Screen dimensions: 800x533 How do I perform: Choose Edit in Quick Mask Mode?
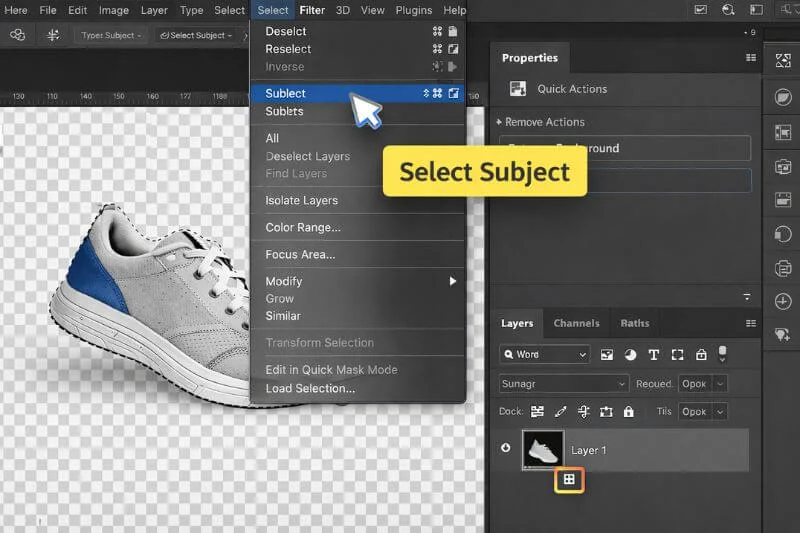[x=358, y=370]
